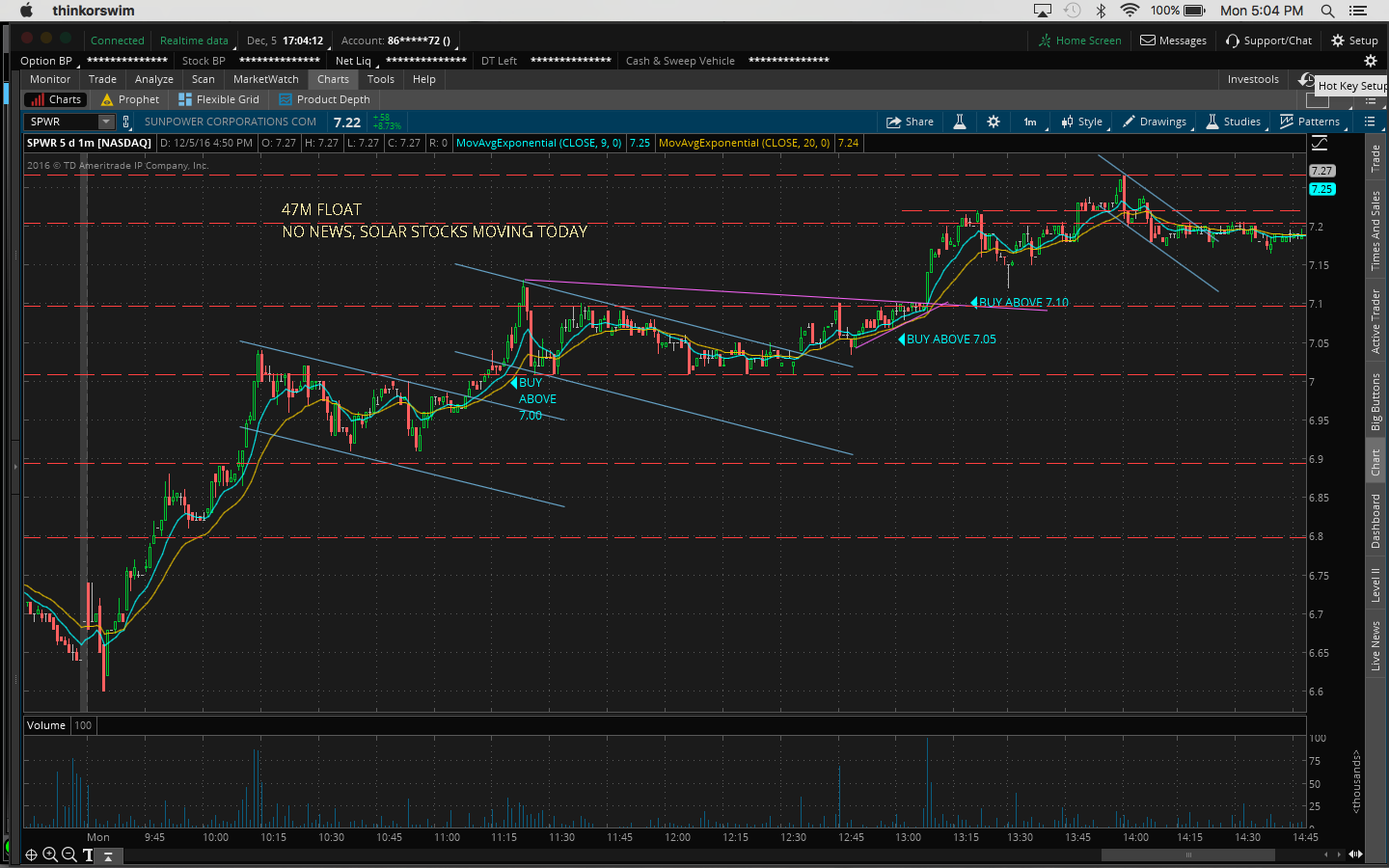Open the 1m timeframe dropdown

tap(1030, 122)
